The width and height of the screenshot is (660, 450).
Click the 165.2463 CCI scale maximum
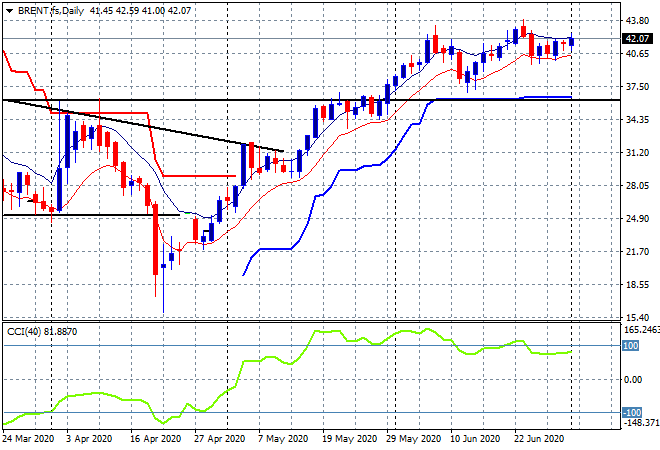point(641,330)
